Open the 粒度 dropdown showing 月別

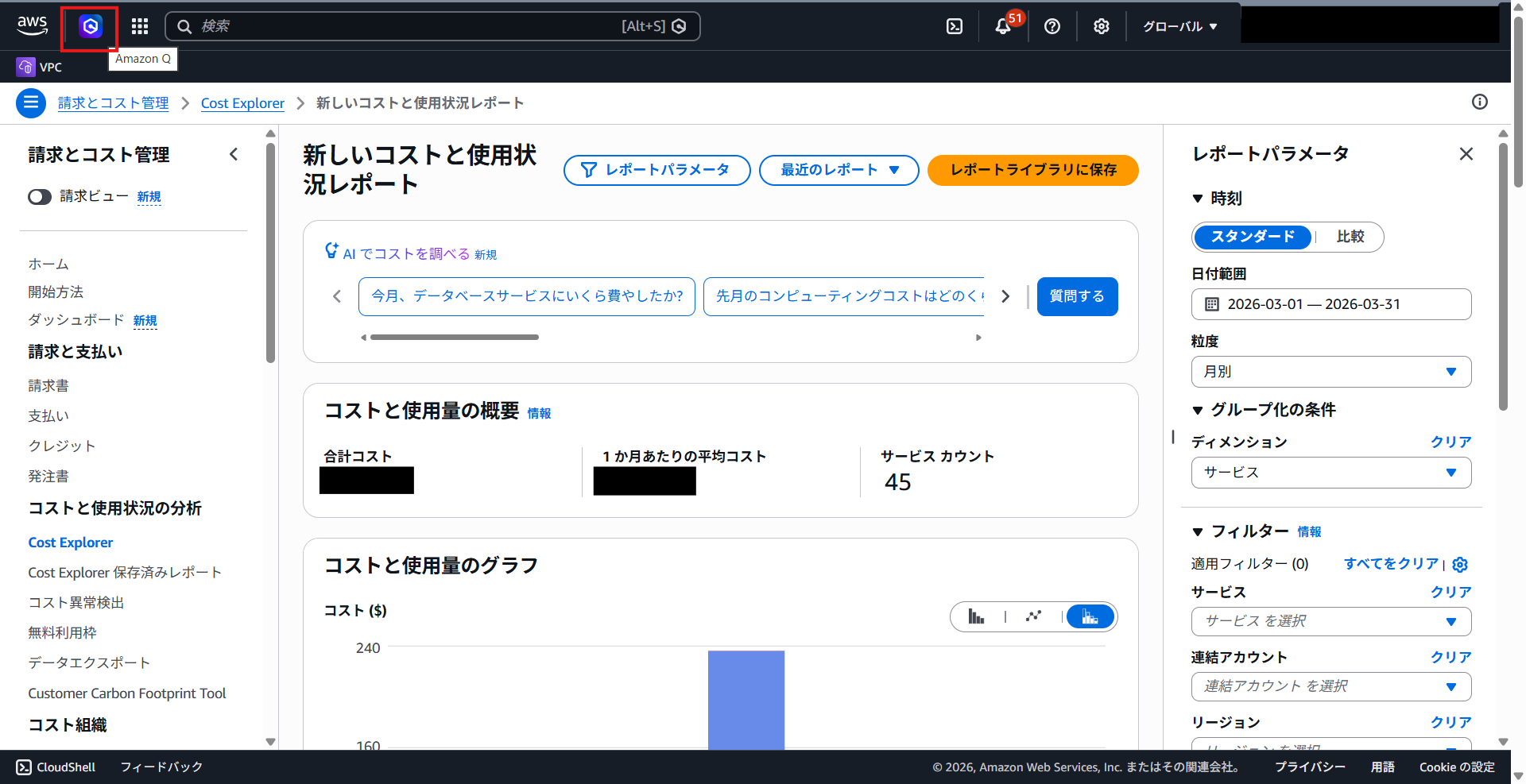[1330, 371]
